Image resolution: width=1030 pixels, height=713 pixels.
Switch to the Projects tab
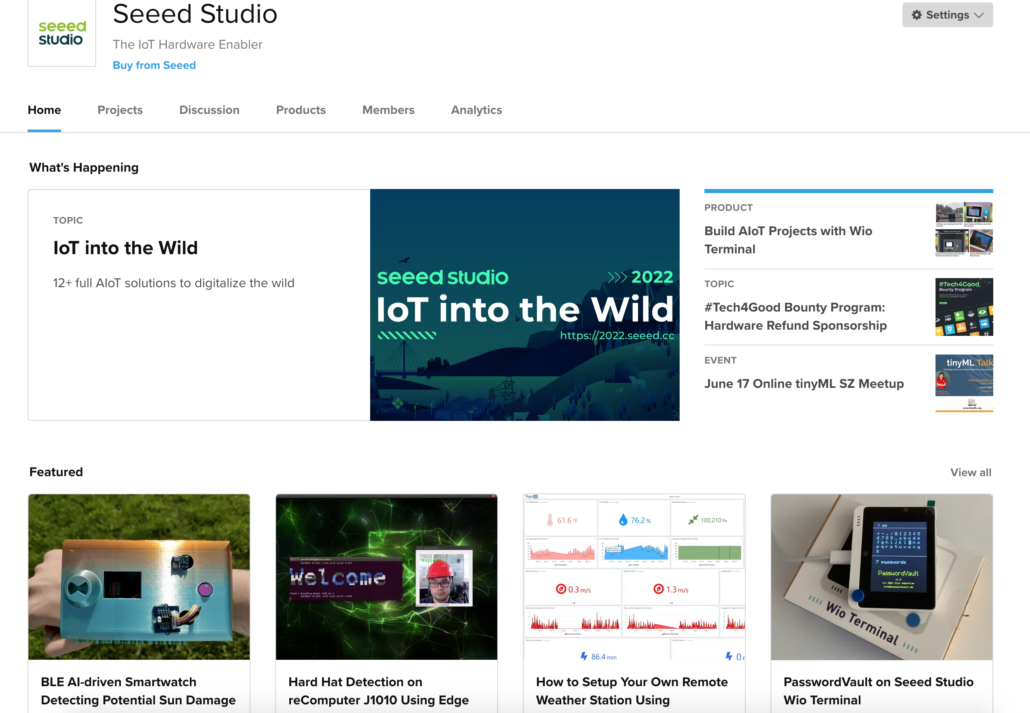click(x=120, y=110)
